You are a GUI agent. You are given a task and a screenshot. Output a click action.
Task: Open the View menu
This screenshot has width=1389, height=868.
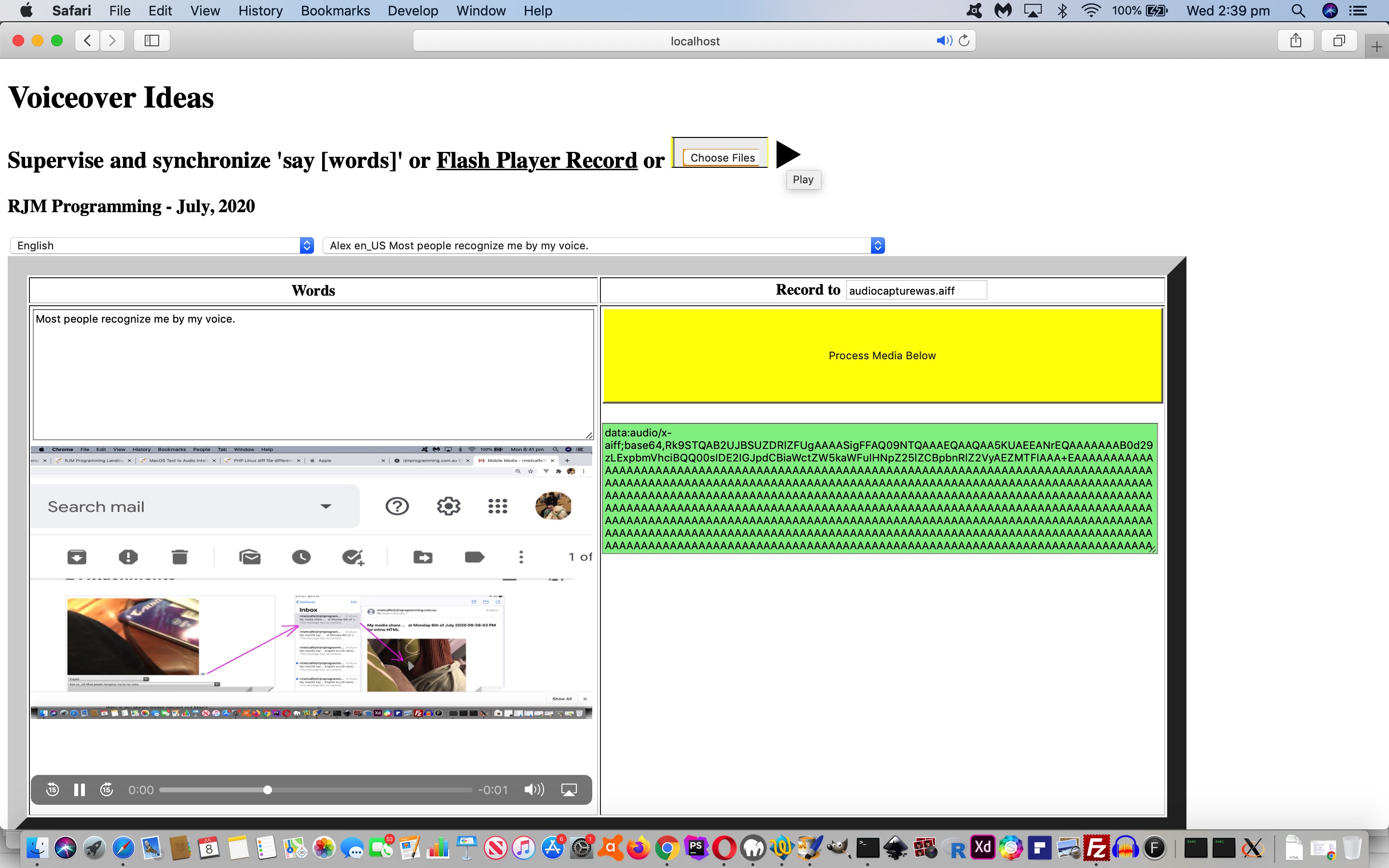[x=205, y=10]
